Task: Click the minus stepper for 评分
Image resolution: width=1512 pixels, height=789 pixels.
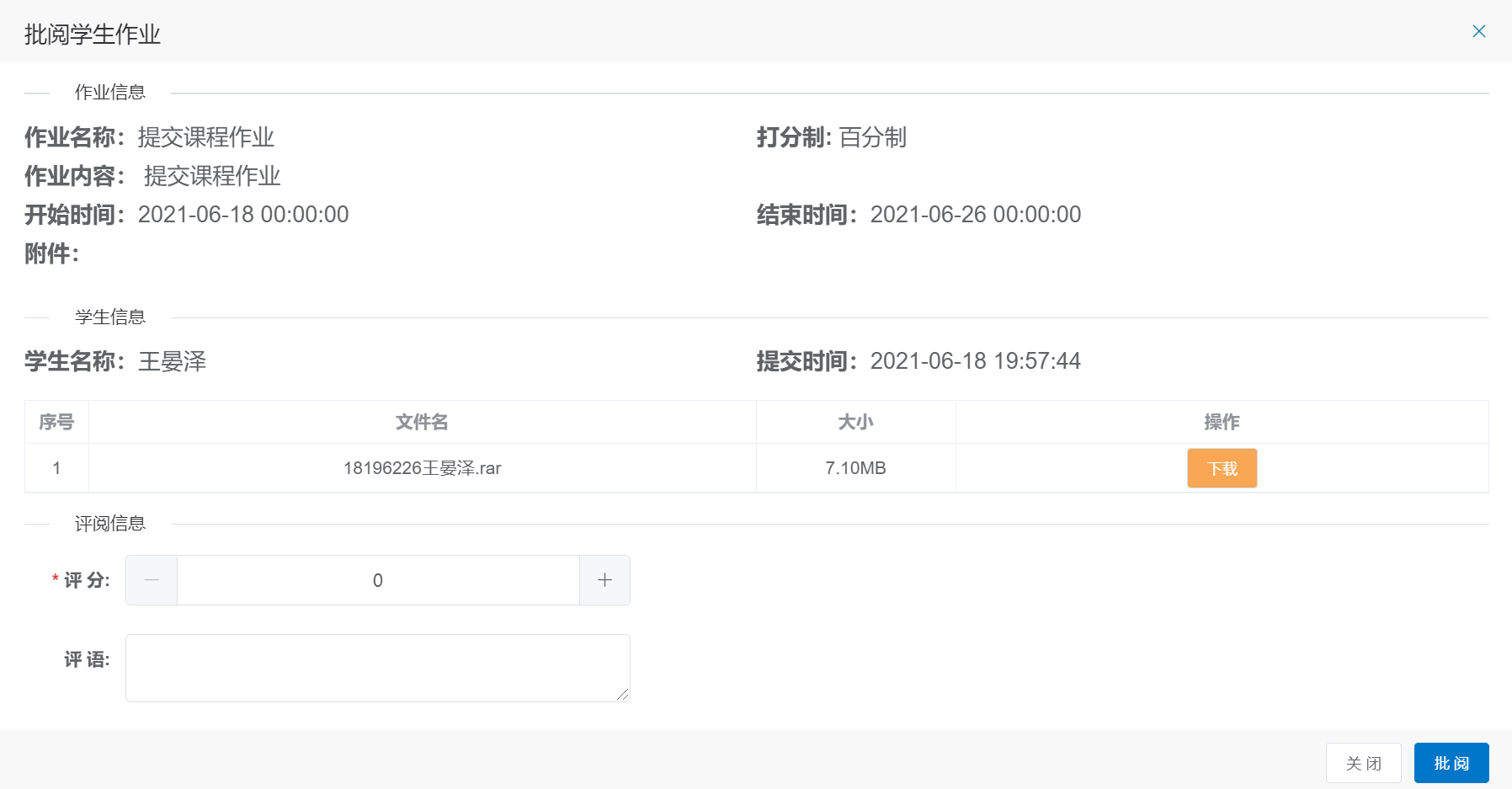Action: (152, 580)
